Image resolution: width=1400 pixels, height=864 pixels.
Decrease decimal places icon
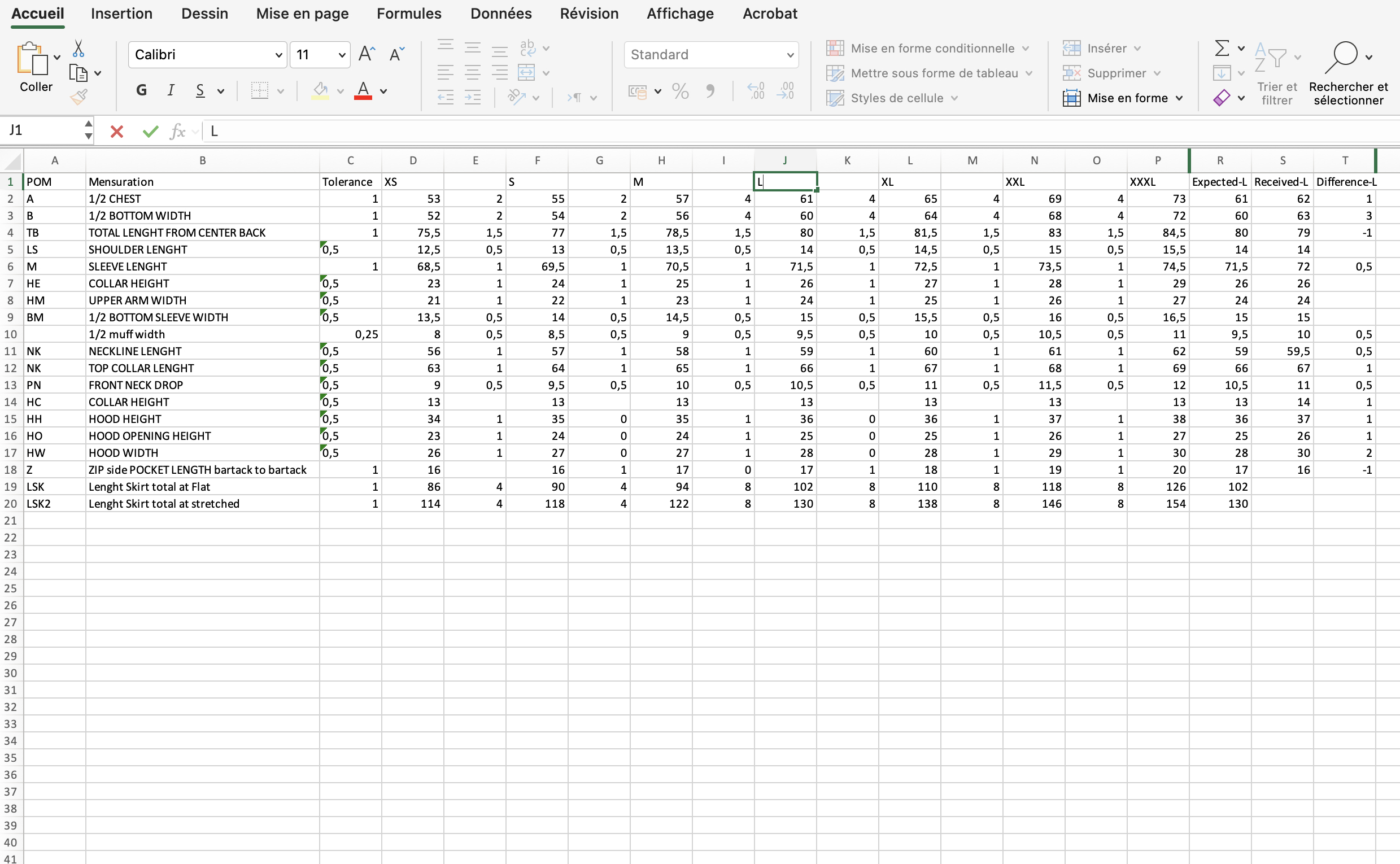[x=786, y=91]
